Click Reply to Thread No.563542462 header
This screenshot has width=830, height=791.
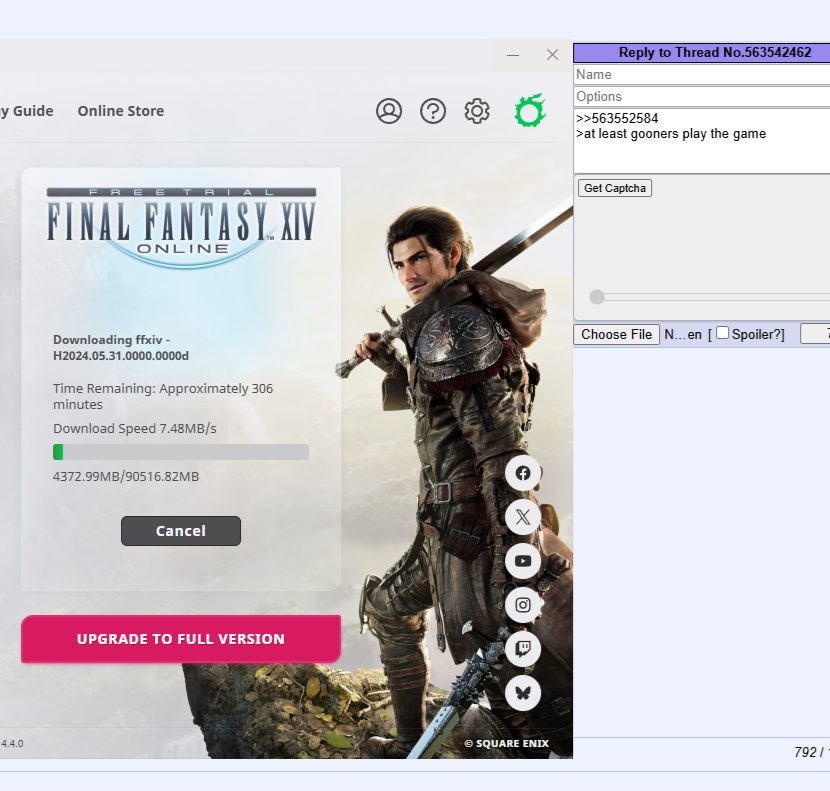[x=701, y=52]
